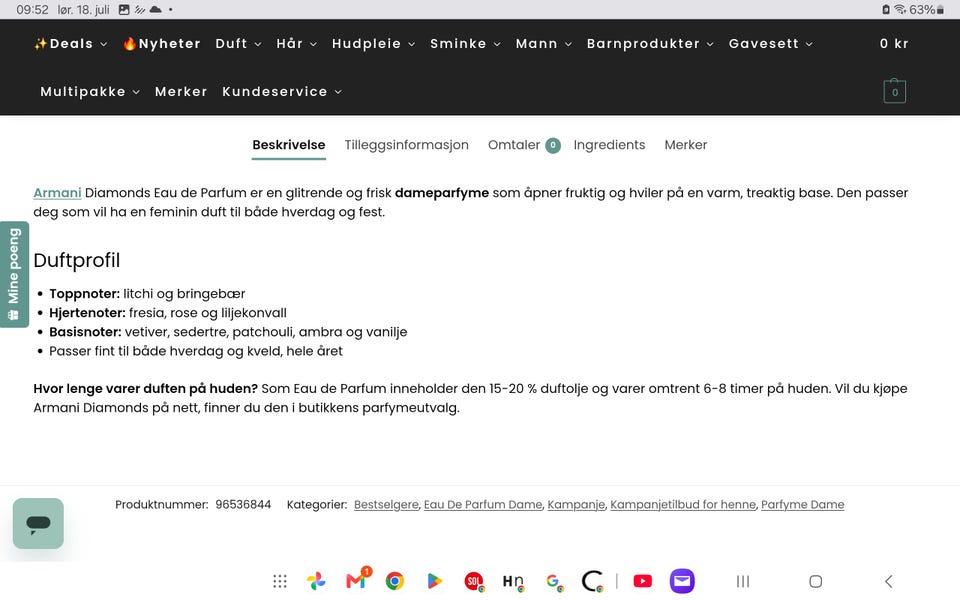Image resolution: width=960 pixels, height=600 pixels.
Task: Open the Google shortcut icon
Action: point(553,582)
